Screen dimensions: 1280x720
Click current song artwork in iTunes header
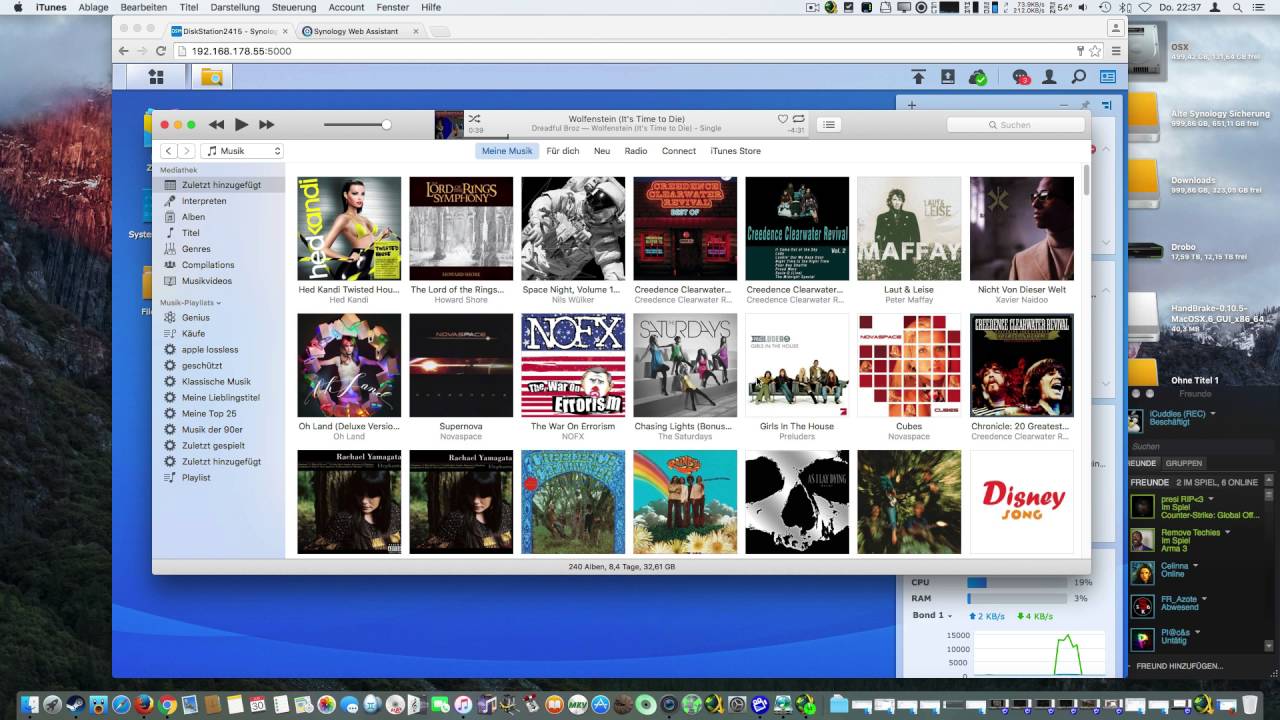(x=449, y=125)
